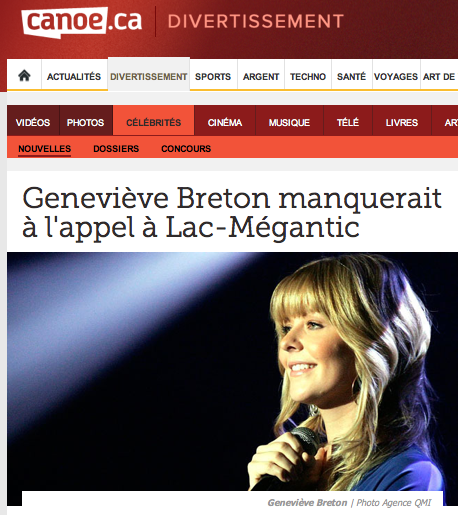Select the Divertissement main tab

pyautogui.click(x=149, y=77)
